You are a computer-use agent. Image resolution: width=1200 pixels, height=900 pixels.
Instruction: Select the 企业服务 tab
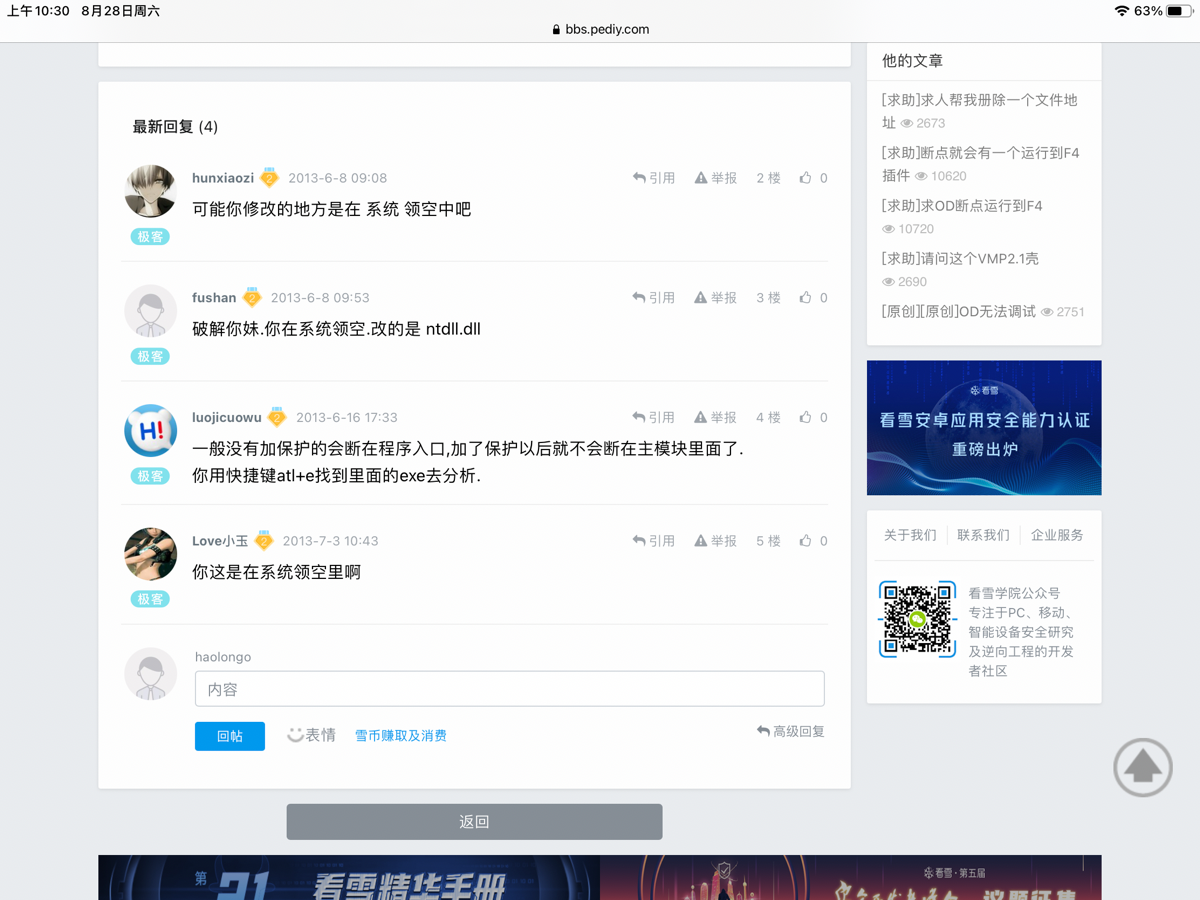(1057, 535)
